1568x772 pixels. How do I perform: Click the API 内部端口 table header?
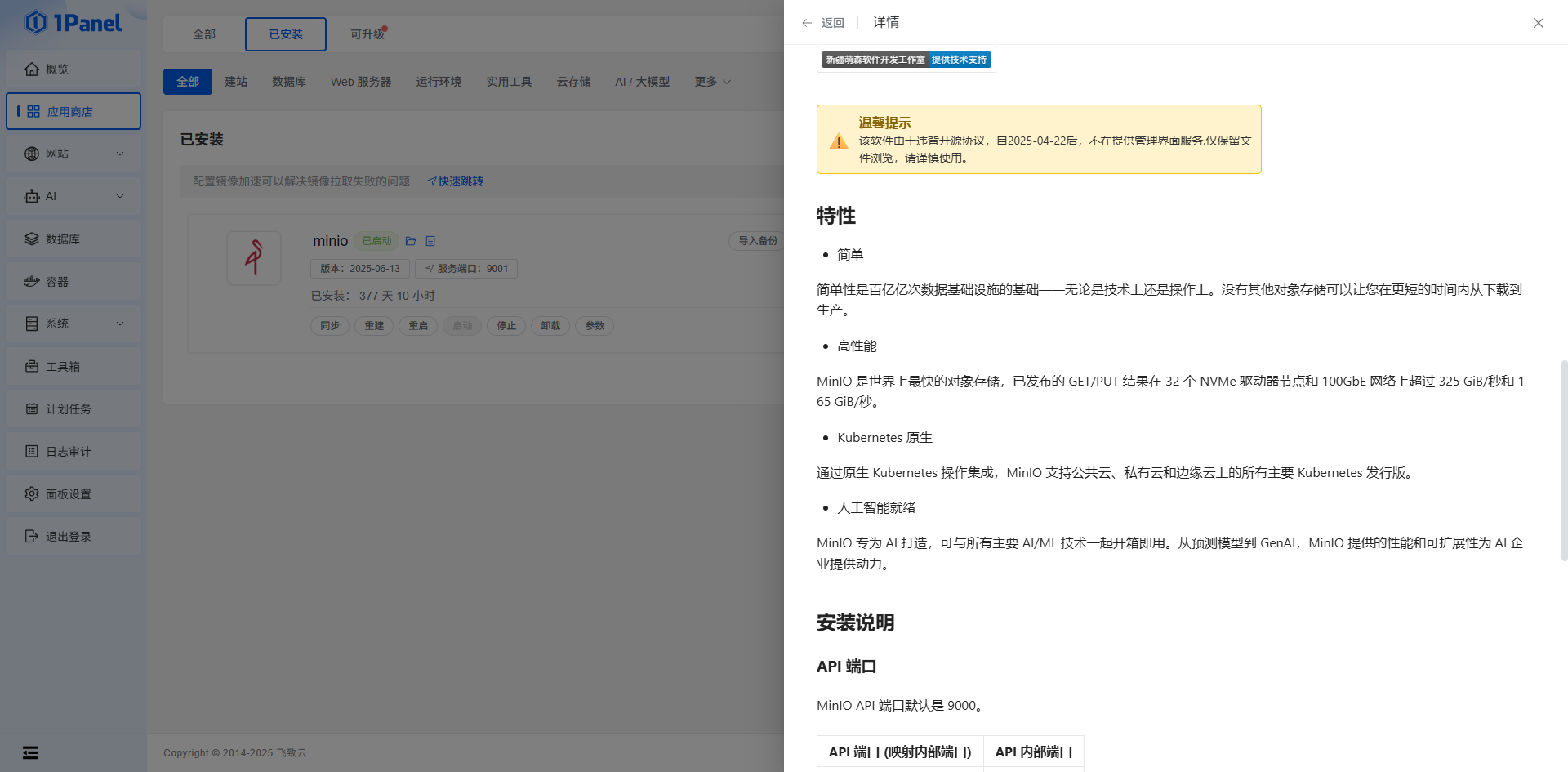(x=1033, y=752)
